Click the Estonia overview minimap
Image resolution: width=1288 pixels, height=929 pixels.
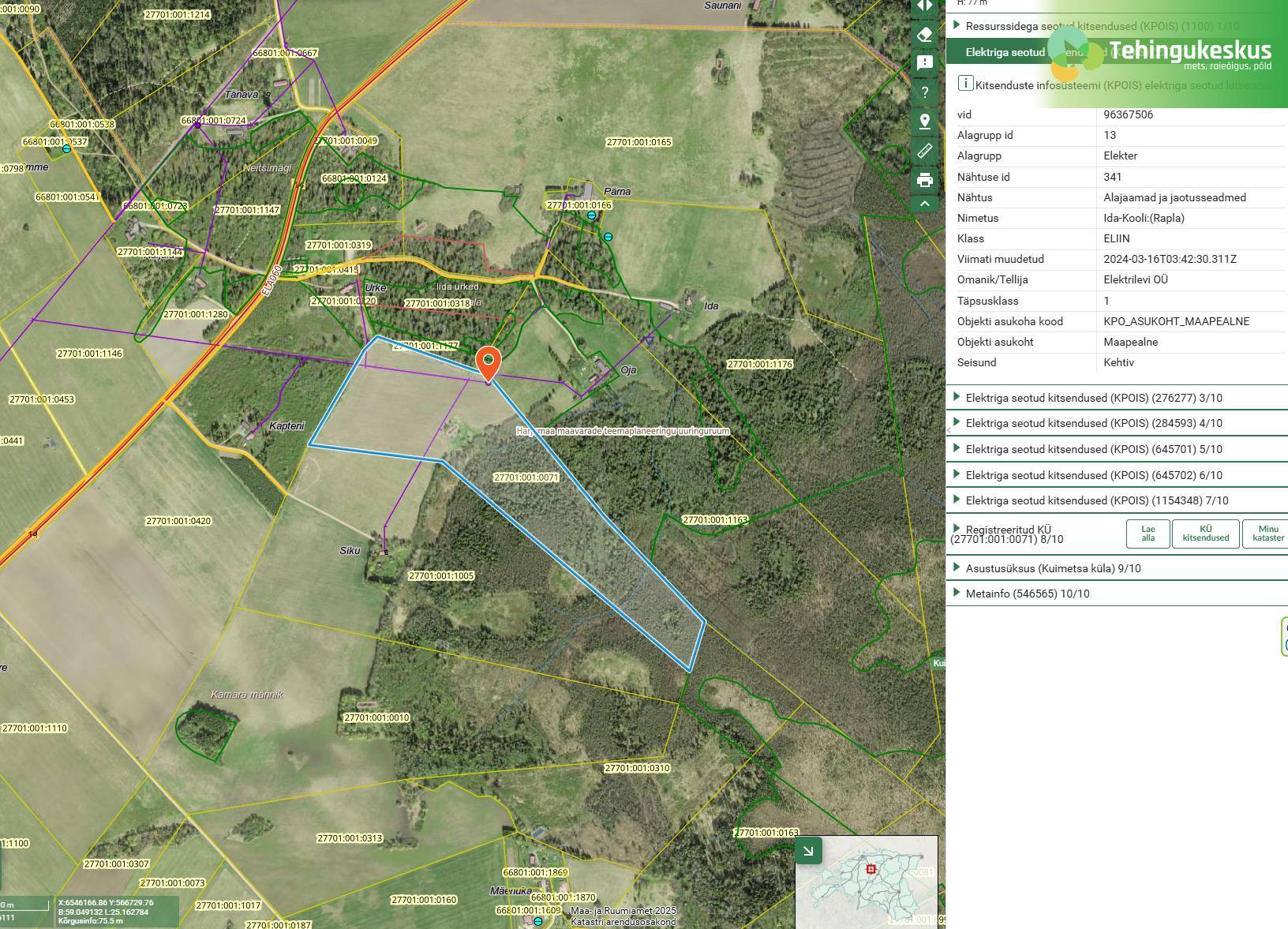867,882
